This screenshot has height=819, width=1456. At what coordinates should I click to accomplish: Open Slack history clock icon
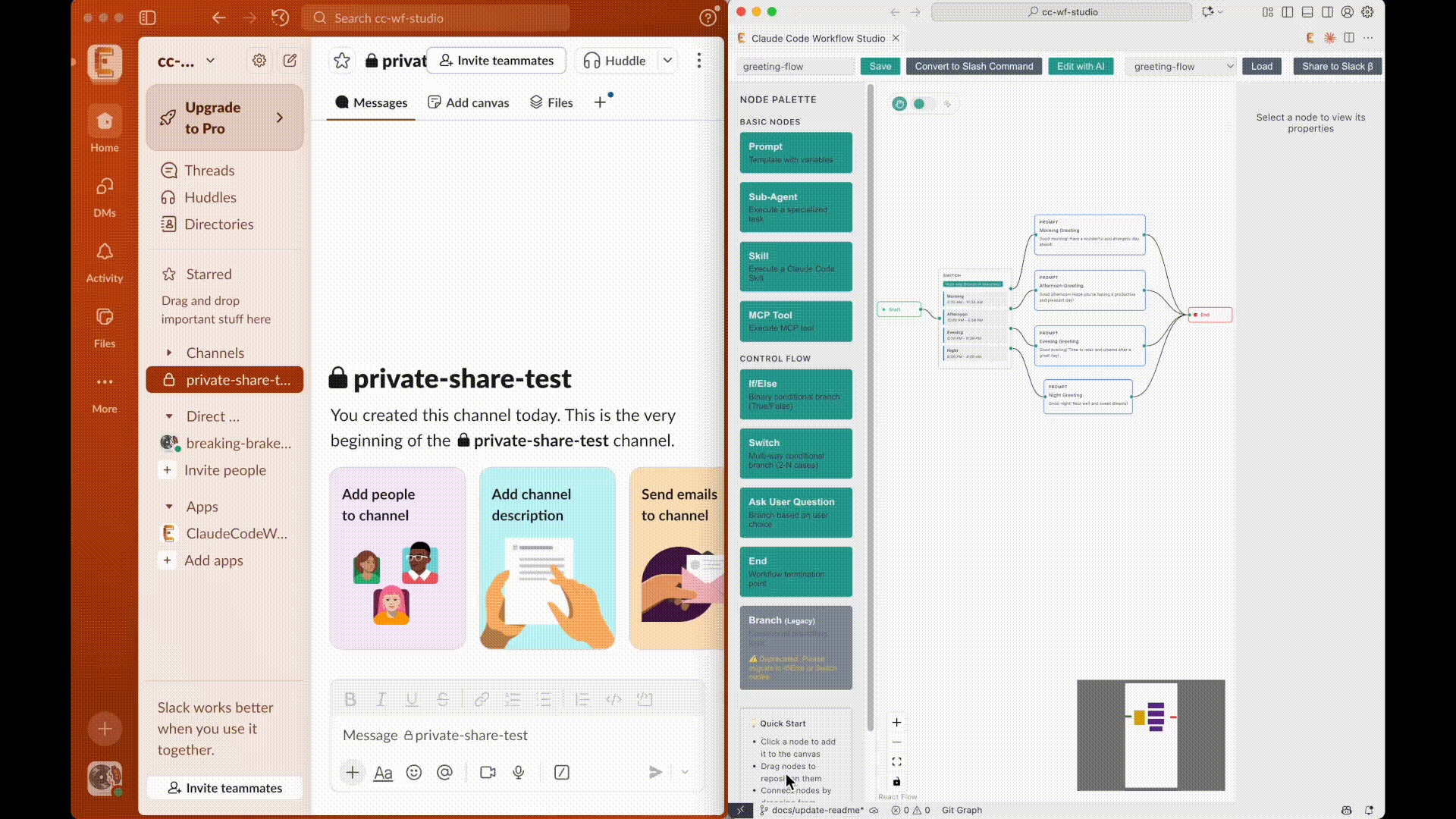click(280, 17)
